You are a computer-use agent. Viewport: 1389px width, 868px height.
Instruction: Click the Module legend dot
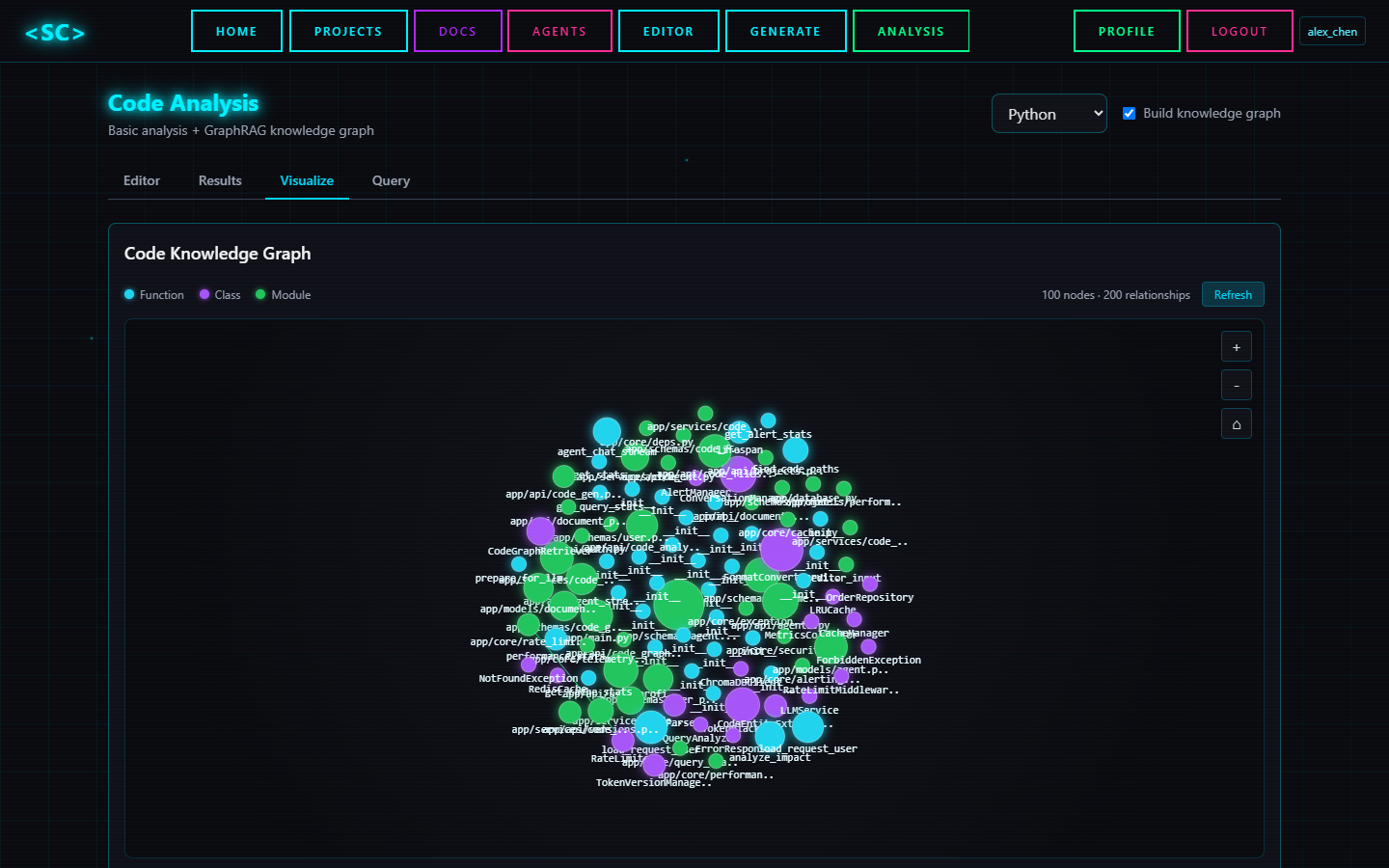260,294
